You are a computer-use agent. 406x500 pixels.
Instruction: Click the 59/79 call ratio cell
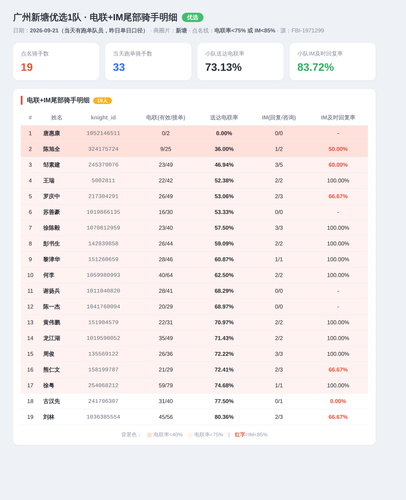coord(166,385)
